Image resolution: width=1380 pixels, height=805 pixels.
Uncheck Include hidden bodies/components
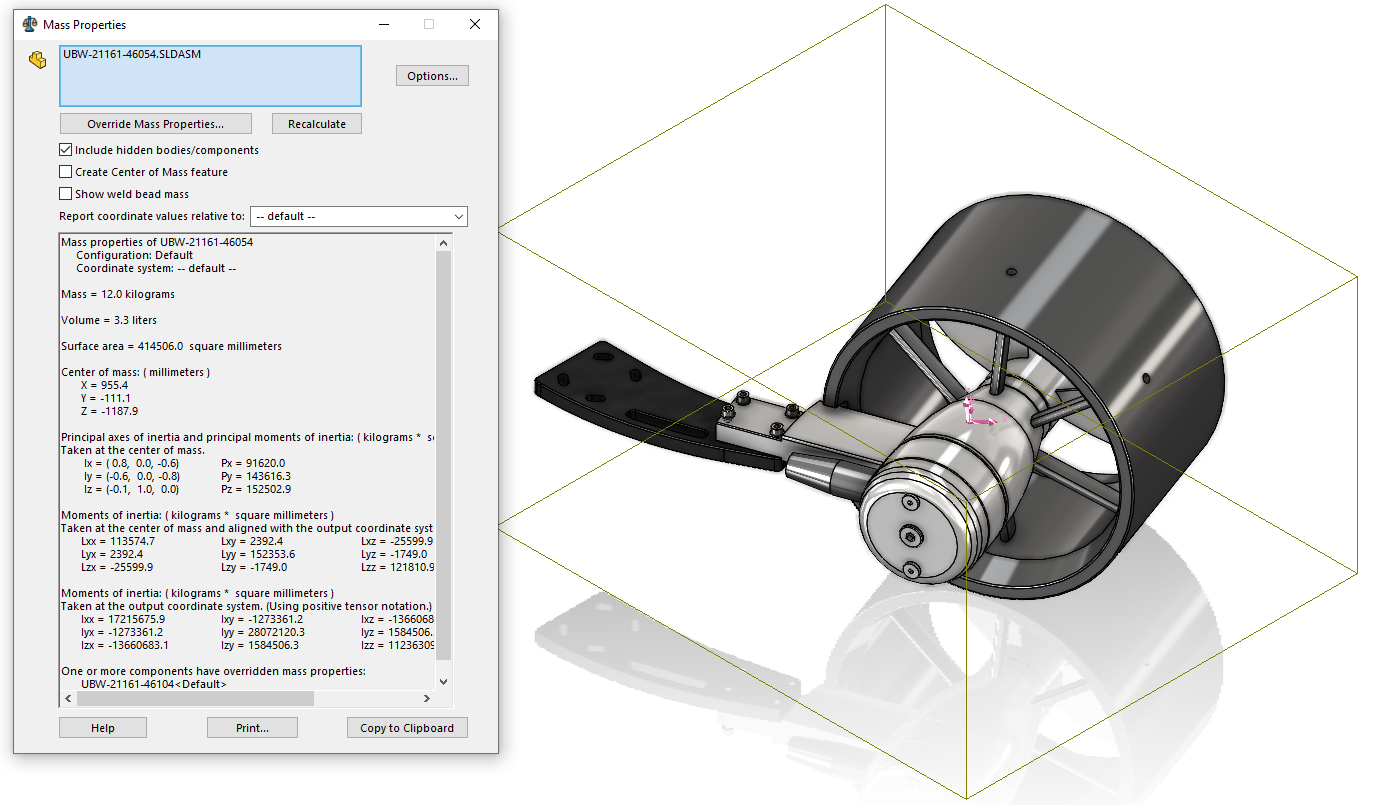point(66,150)
